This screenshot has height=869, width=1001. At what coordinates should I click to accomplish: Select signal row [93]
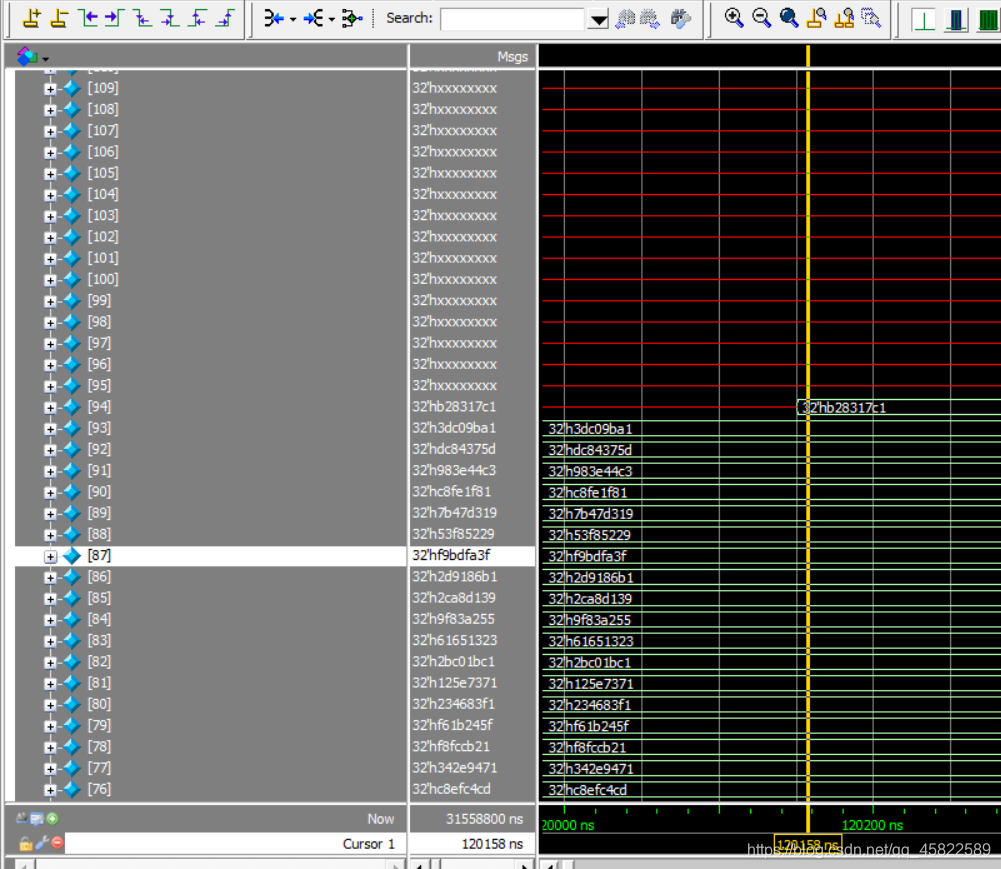[210, 428]
